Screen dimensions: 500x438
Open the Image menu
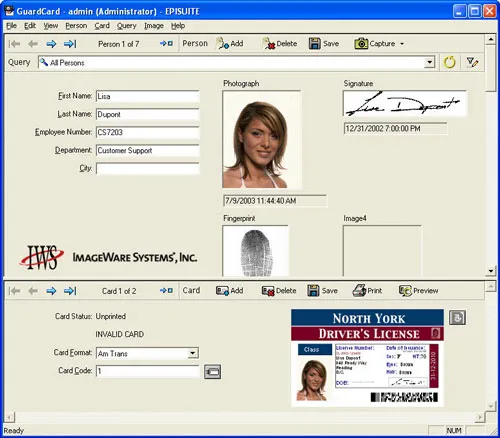coord(154,26)
